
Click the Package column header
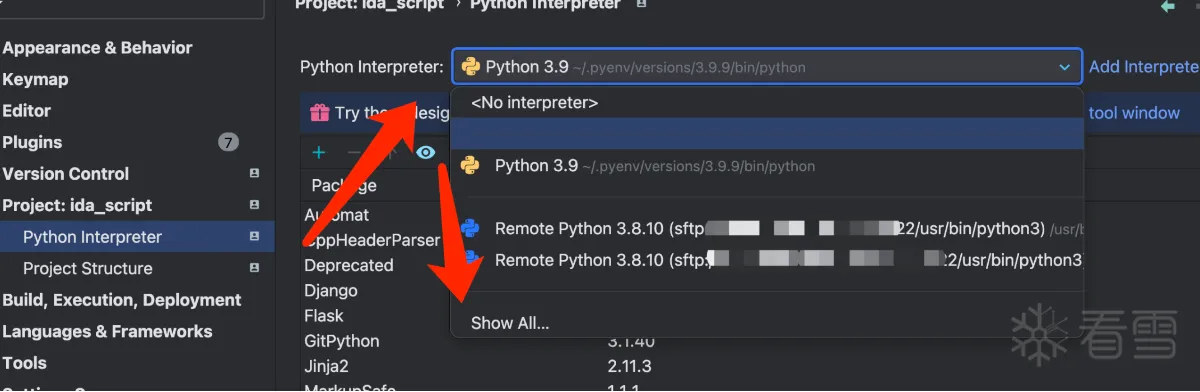(344, 185)
